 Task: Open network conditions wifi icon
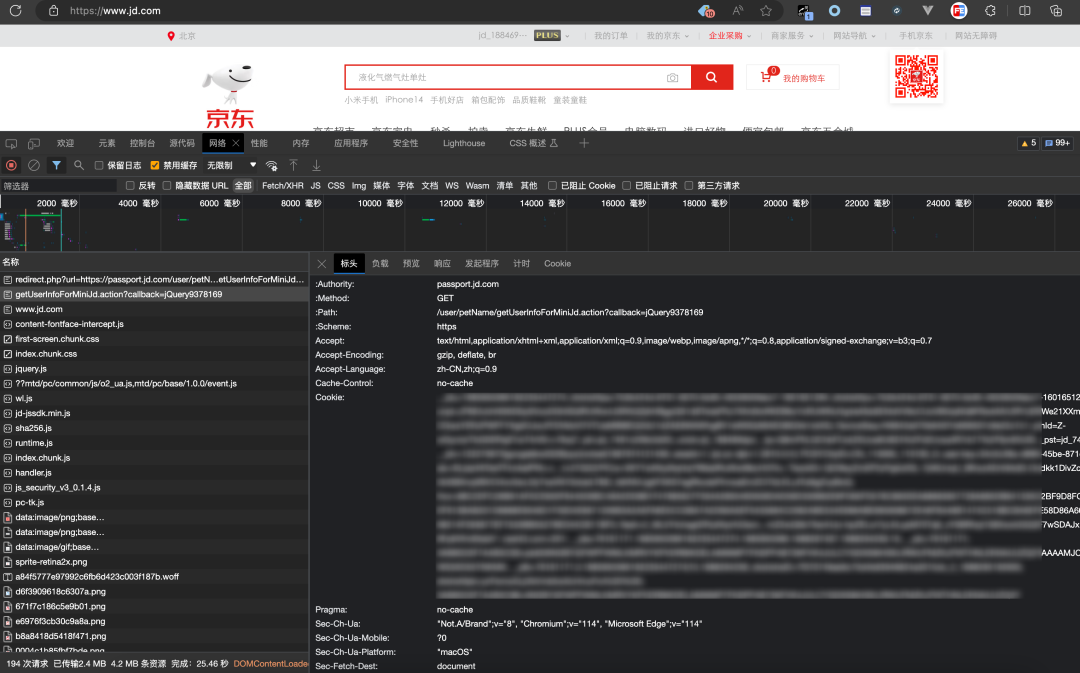(x=271, y=165)
